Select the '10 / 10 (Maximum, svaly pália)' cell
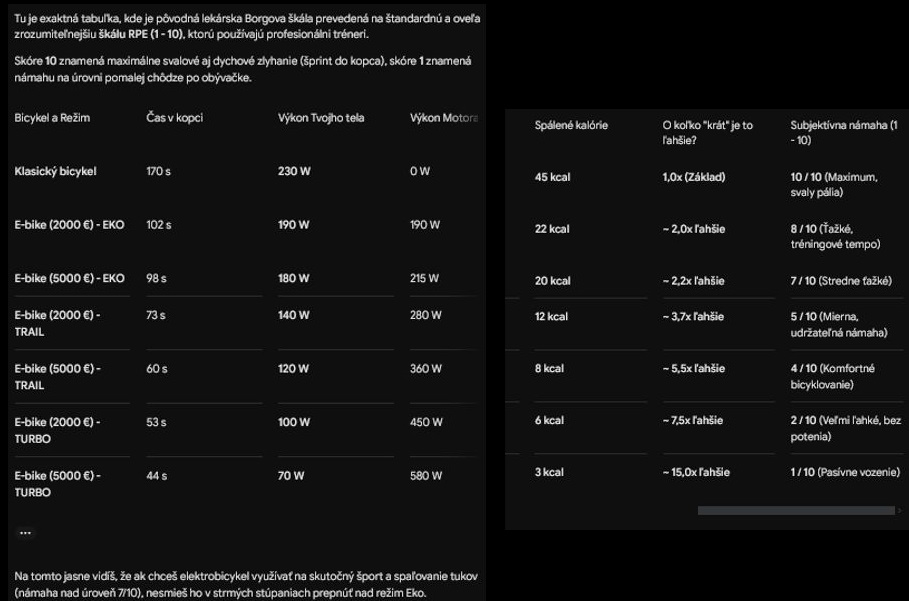Viewport: 909px width, 601px height. point(834,185)
